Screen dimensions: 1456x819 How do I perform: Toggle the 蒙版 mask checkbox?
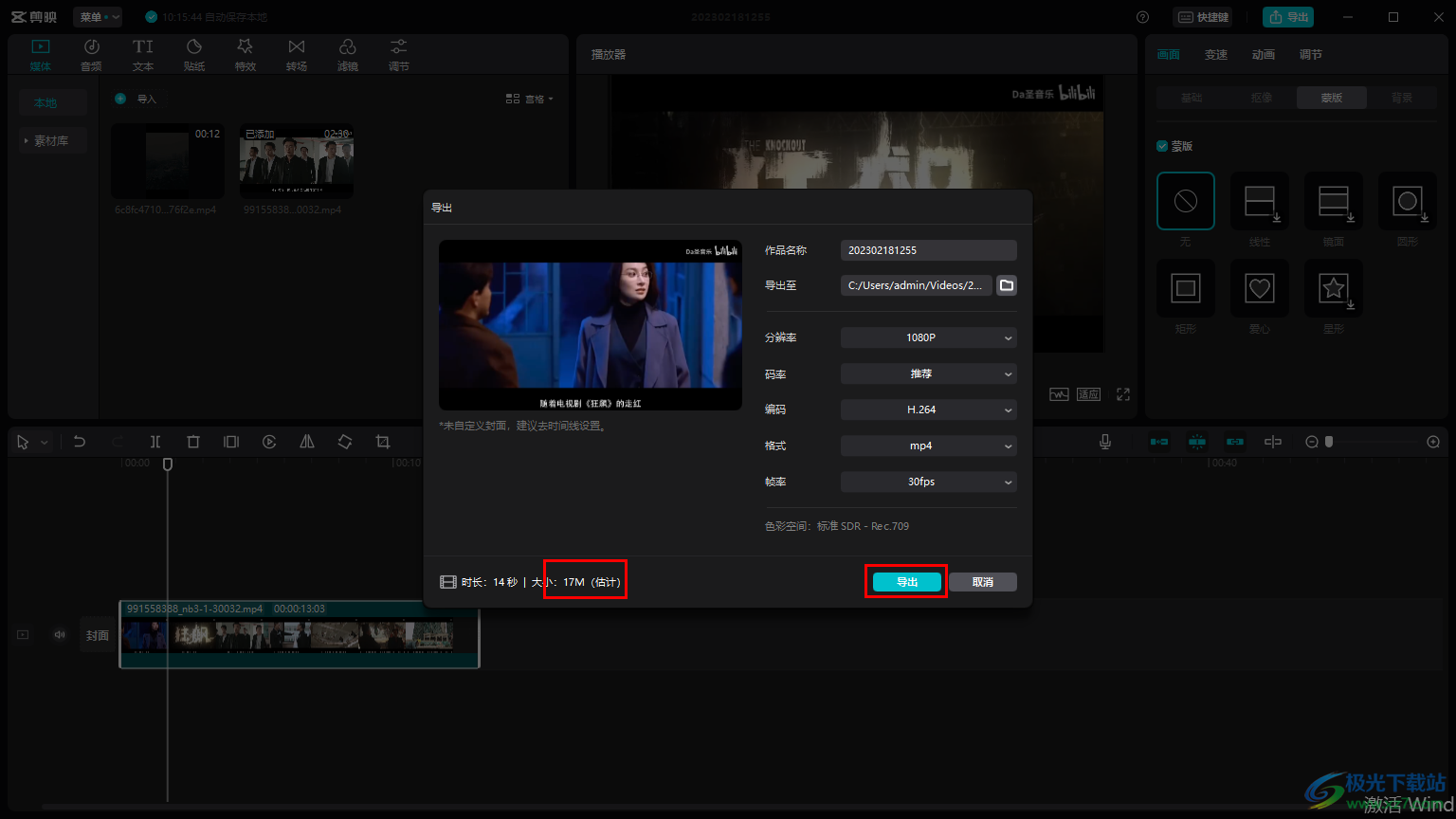coord(1162,146)
